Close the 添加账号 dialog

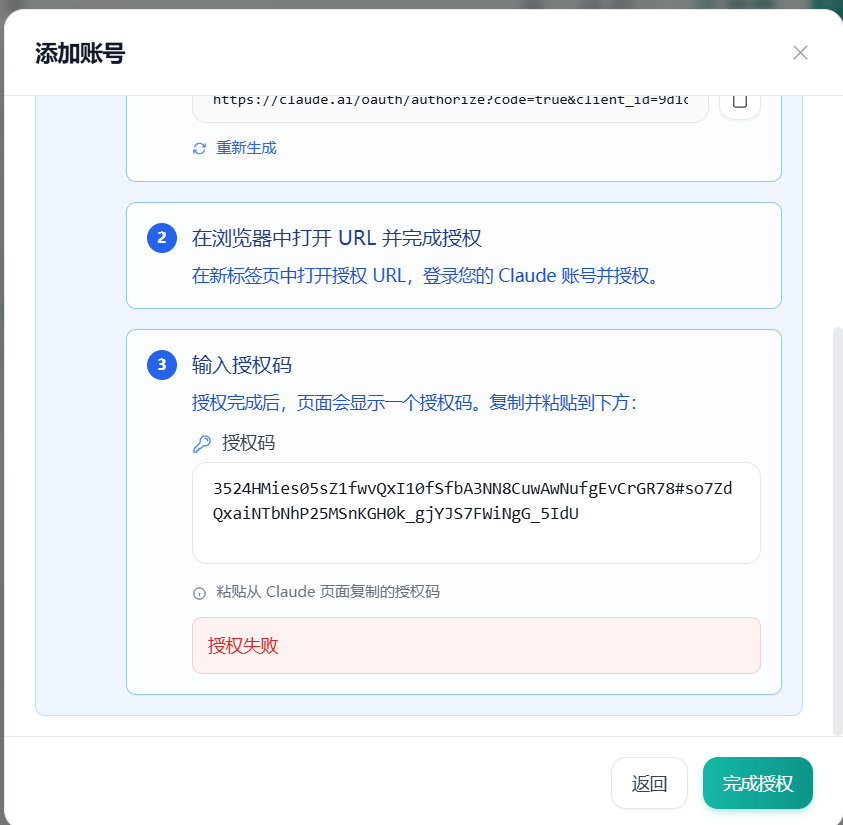pyautogui.click(x=800, y=53)
